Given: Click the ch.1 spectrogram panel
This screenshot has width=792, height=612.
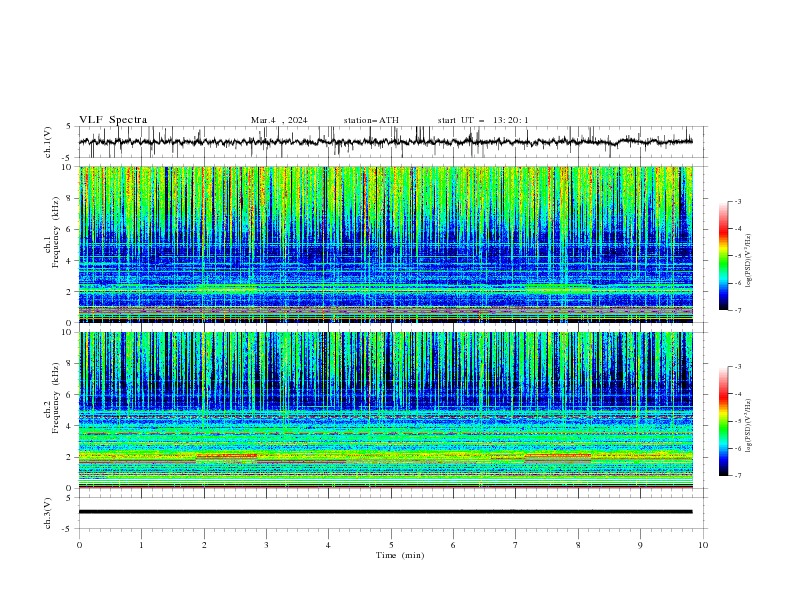Looking at the screenshot, I should pyautogui.click(x=385, y=244).
